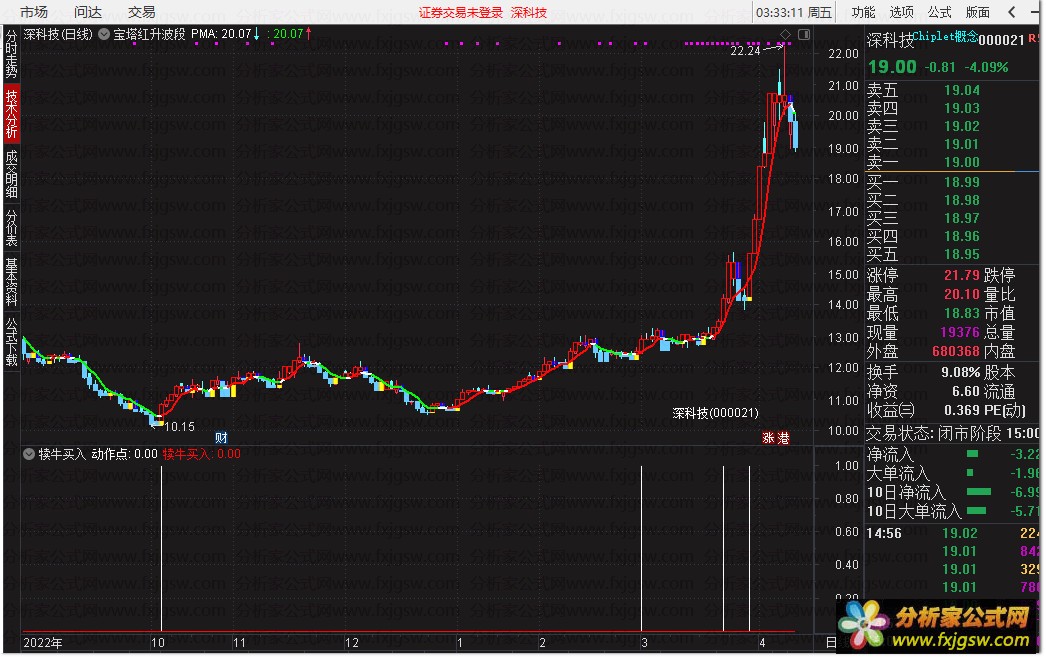
Task: Click the back arrow in top bar
Action: [1012, 12]
